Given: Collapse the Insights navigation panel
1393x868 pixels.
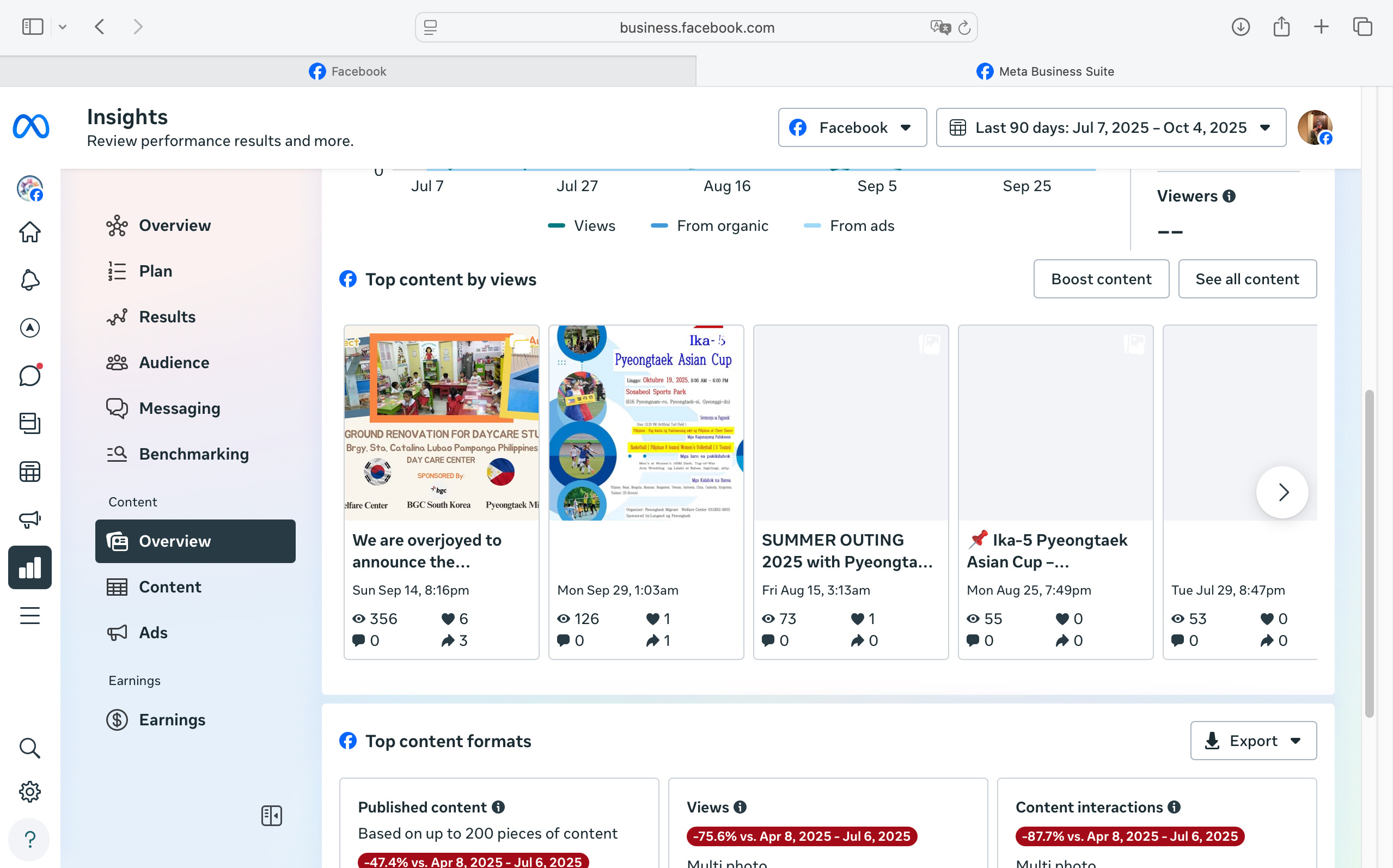Looking at the screenshot, I should (x=272, y=815).
